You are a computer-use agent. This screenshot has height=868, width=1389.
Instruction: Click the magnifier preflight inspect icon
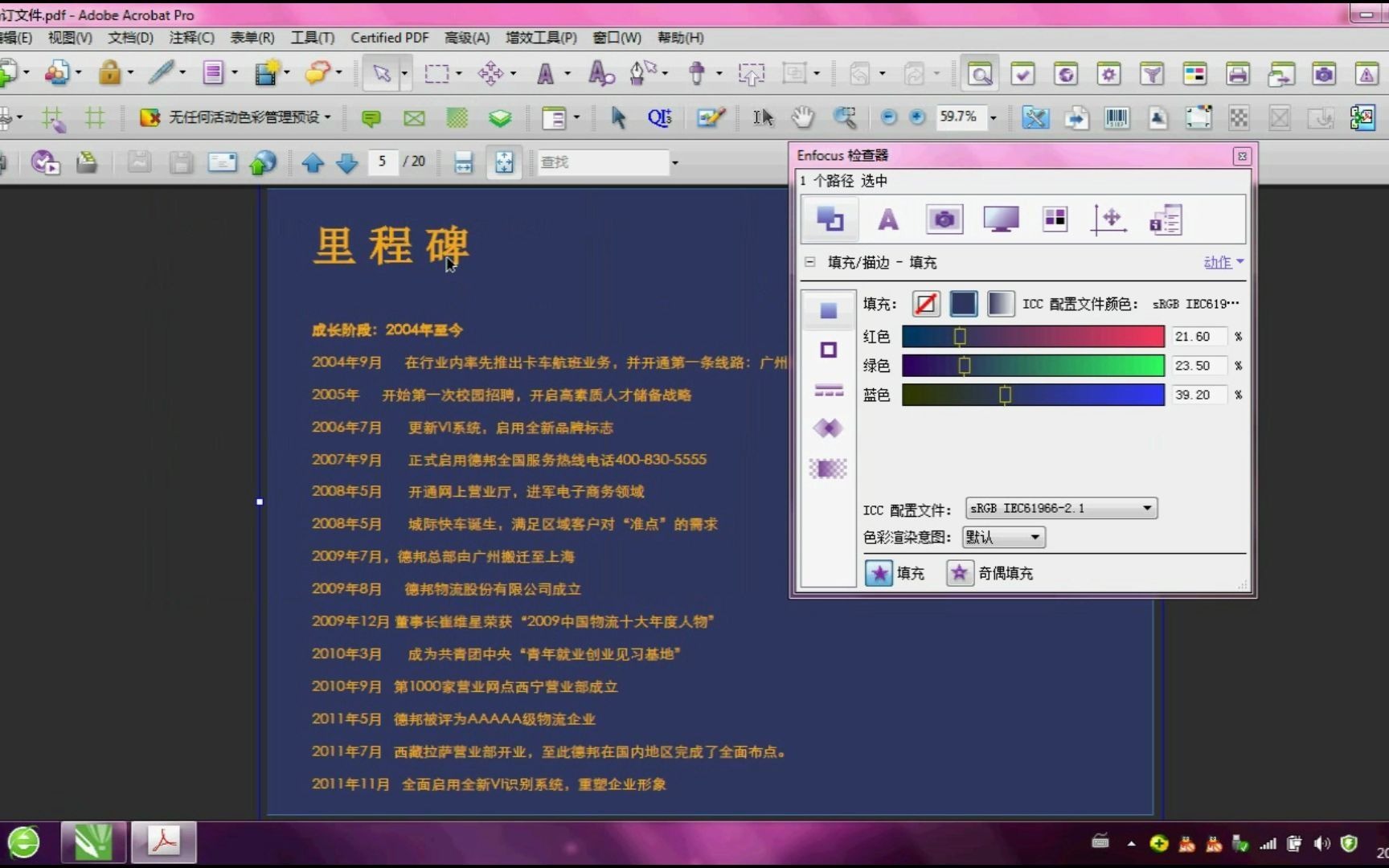tap(980, 74)
